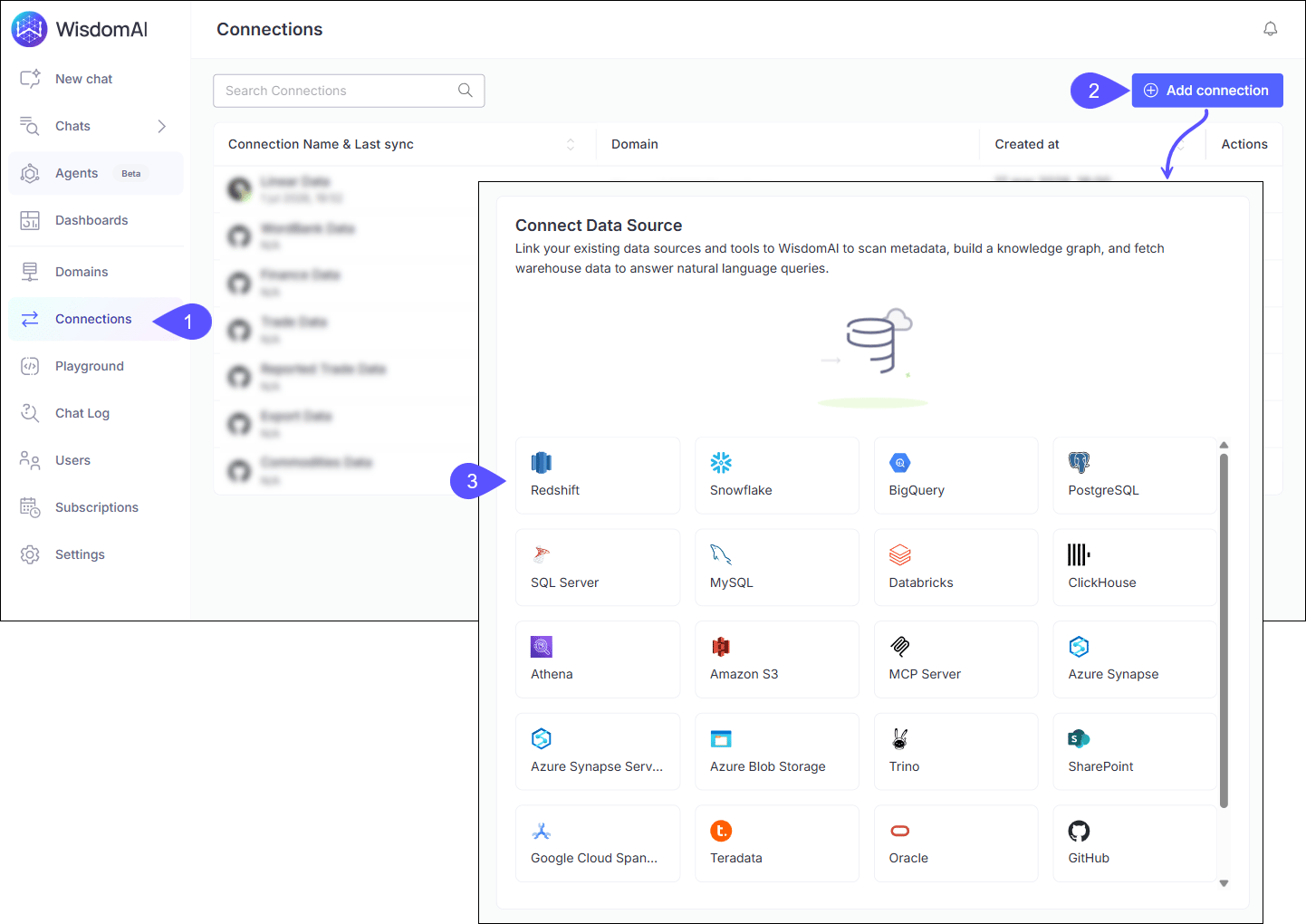Click the Actions column header
Image resolution: width=1306 pixels, height=924 pixels.
tap(1244, 144)
